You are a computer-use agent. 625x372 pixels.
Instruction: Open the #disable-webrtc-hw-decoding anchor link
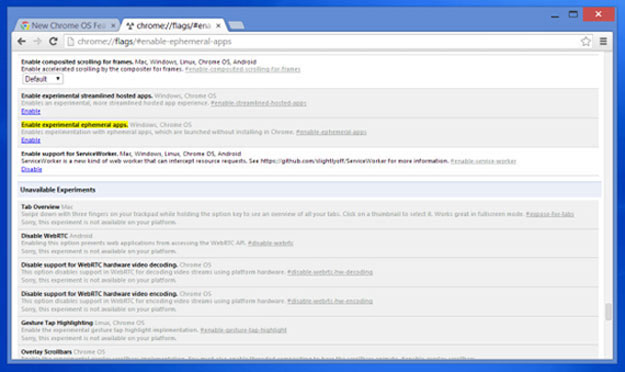coord(330,272)
